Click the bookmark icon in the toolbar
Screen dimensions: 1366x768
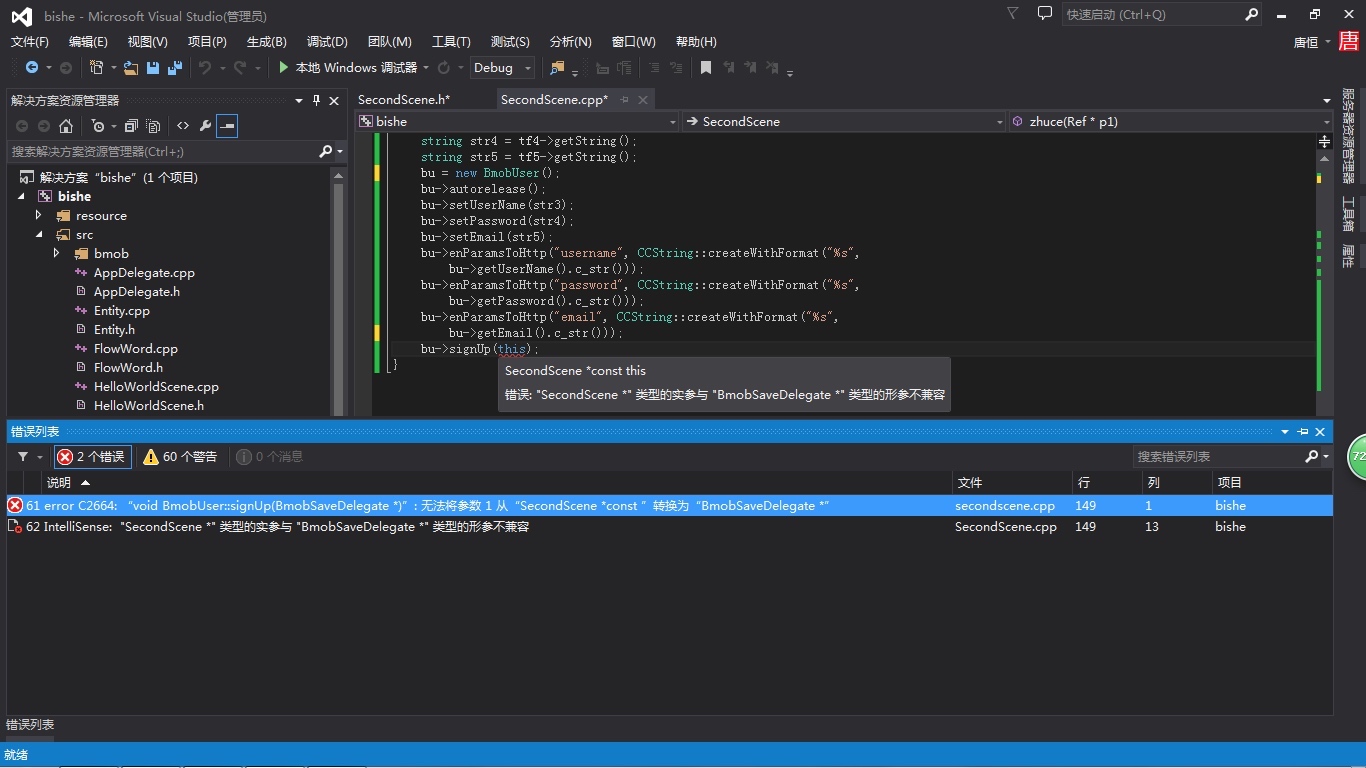[706, 68]
